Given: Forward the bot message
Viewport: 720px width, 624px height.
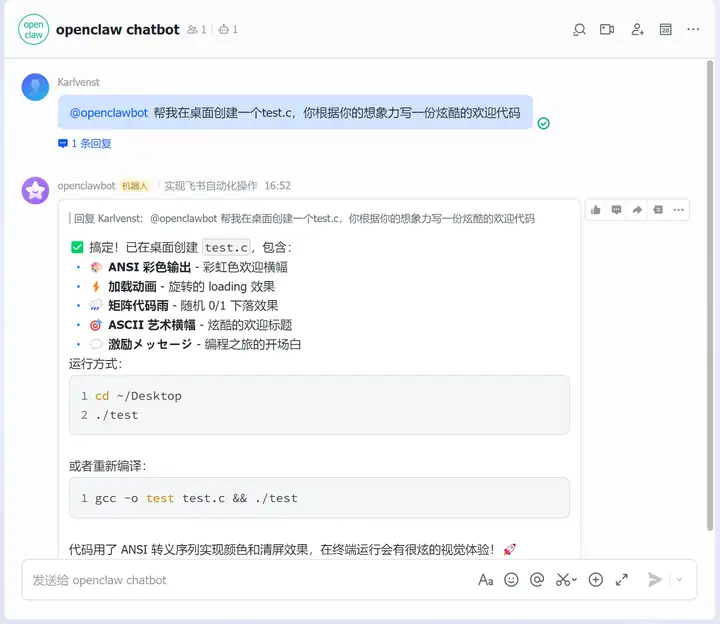Looking at the screenshot, I should [637, 210].
